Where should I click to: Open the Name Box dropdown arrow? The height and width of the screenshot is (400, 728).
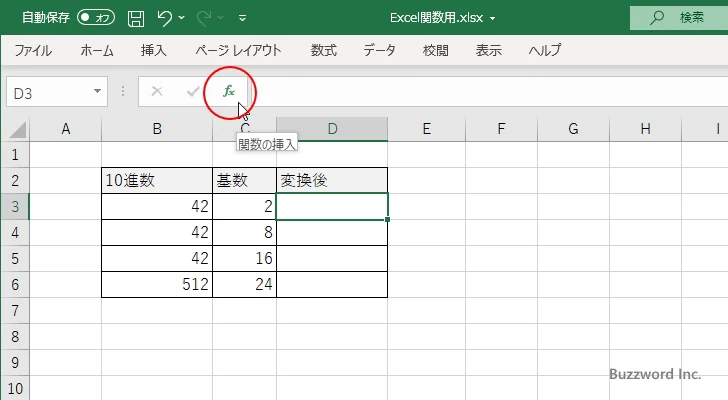(x=98, y=91)
